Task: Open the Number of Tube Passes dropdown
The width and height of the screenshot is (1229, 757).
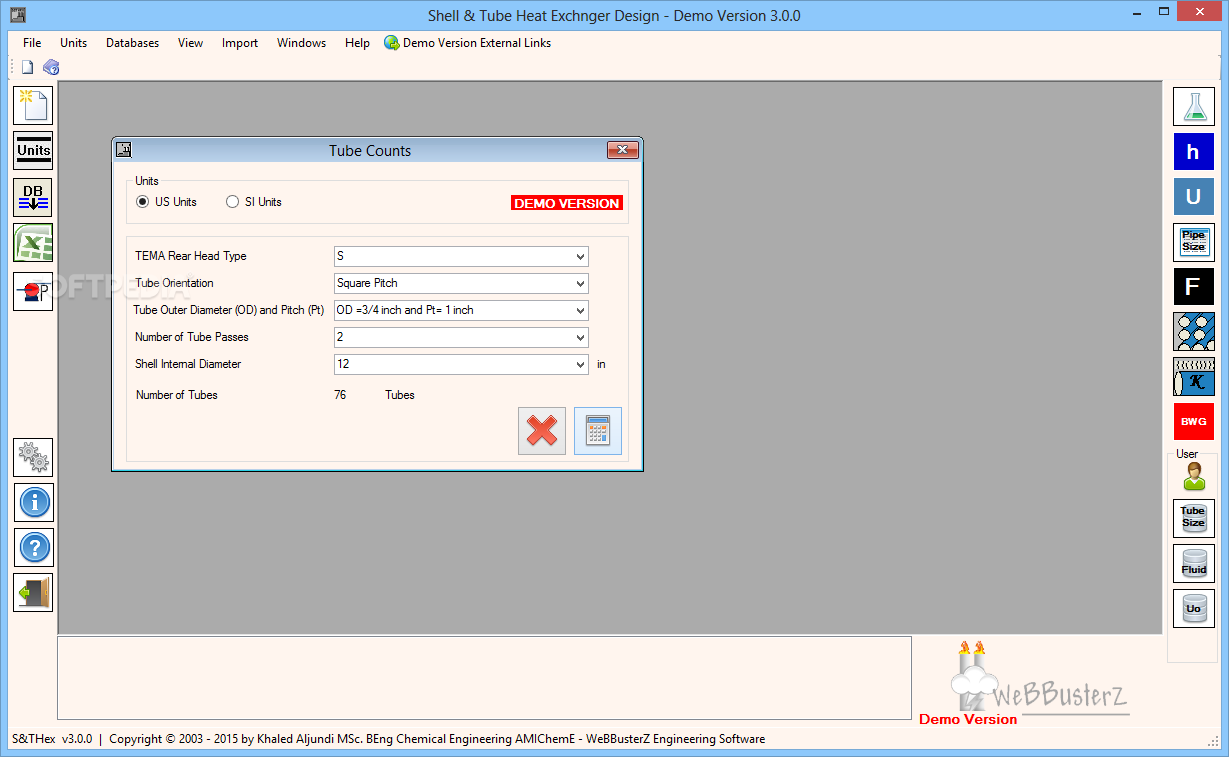Action: coord(461,337)
